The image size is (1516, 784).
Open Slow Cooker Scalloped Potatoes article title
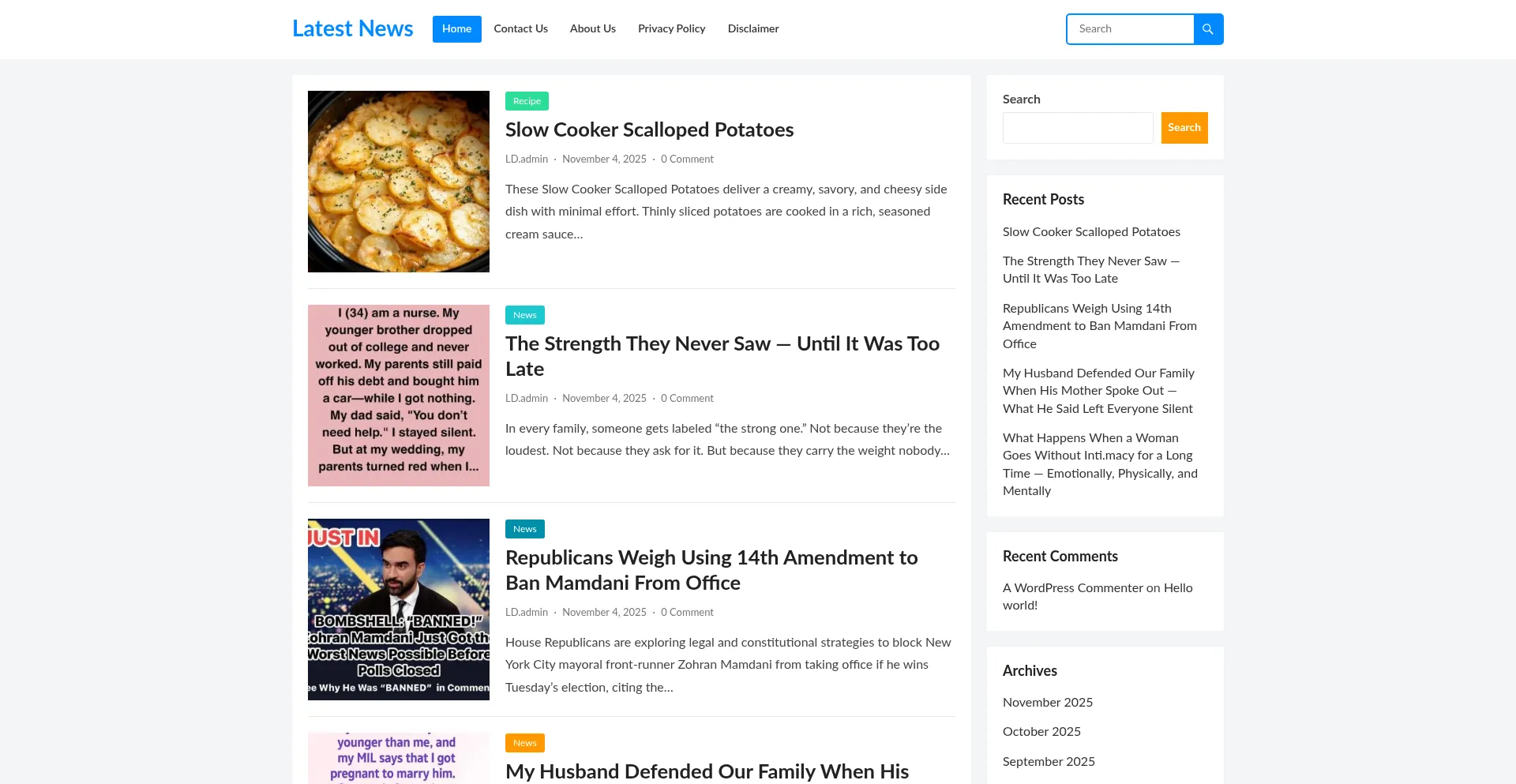pyautogui.click(x=649, y=129)
